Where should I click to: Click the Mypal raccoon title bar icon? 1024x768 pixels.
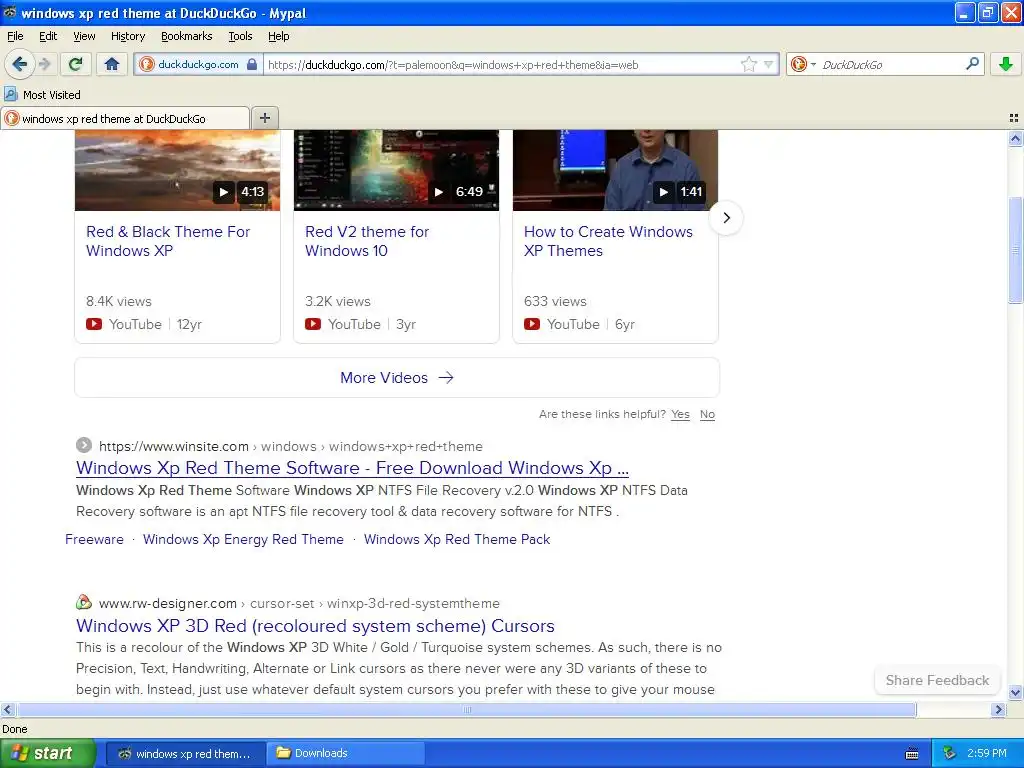10,12
